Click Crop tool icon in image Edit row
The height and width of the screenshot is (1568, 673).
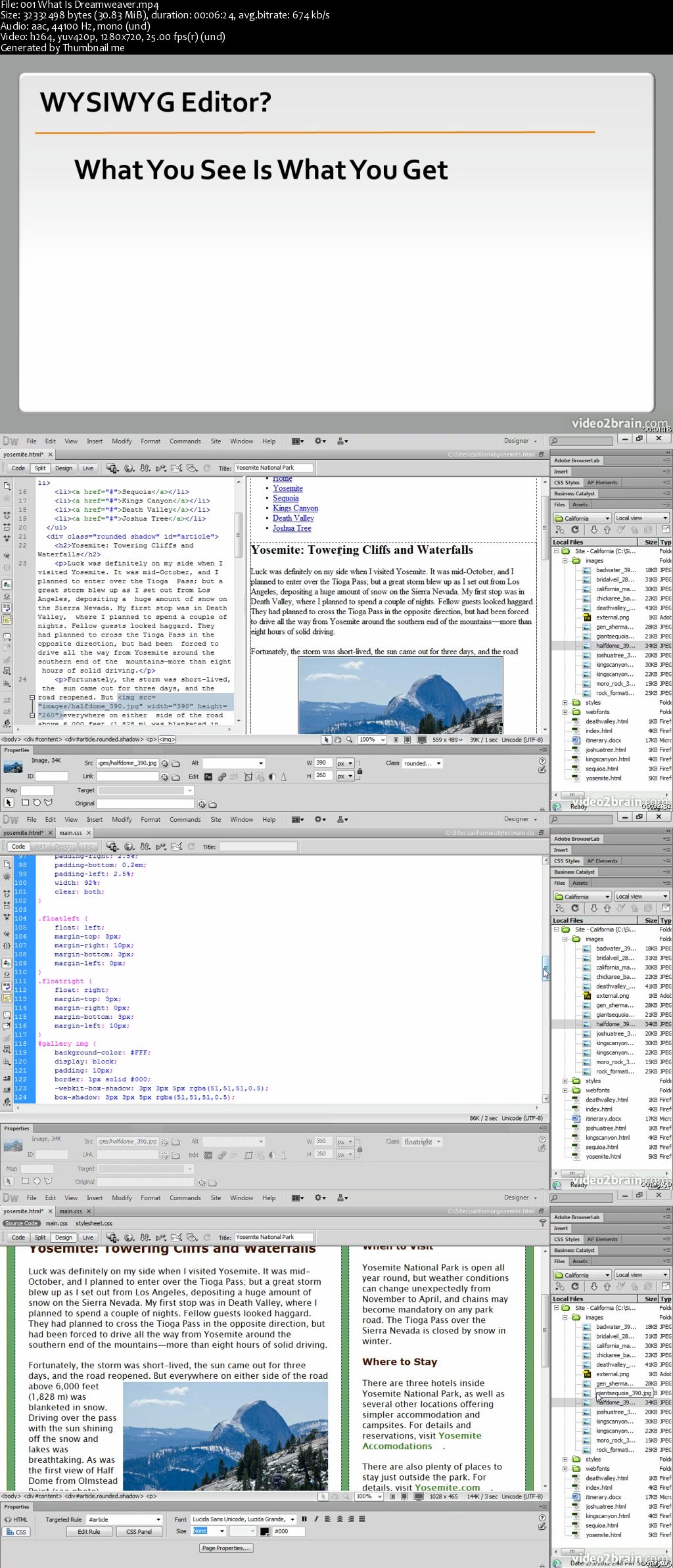pyautogui.click(x=248, y=776)
